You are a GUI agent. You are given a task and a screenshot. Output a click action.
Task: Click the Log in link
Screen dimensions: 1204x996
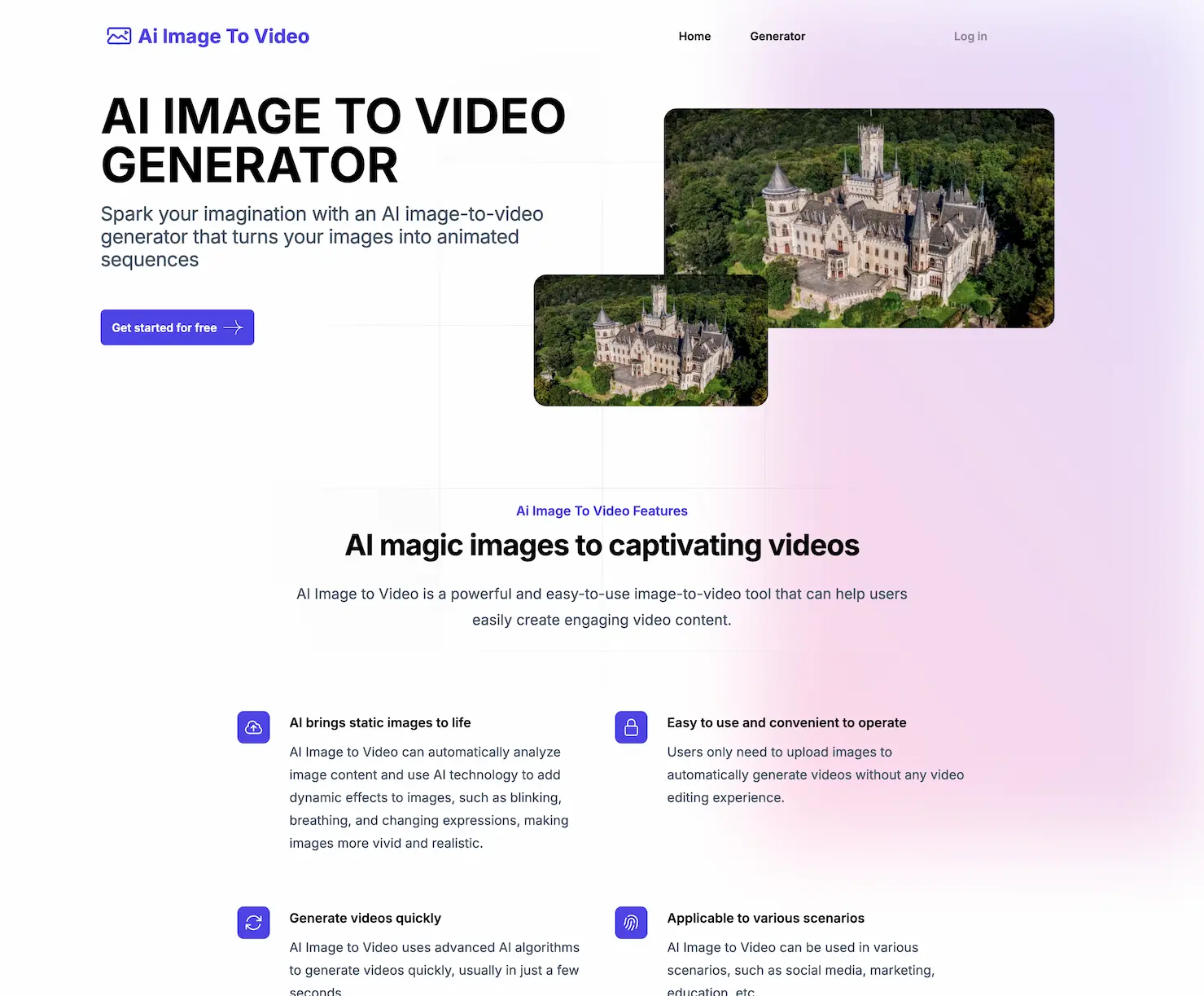pyautogui.click(x=970, y=36)
